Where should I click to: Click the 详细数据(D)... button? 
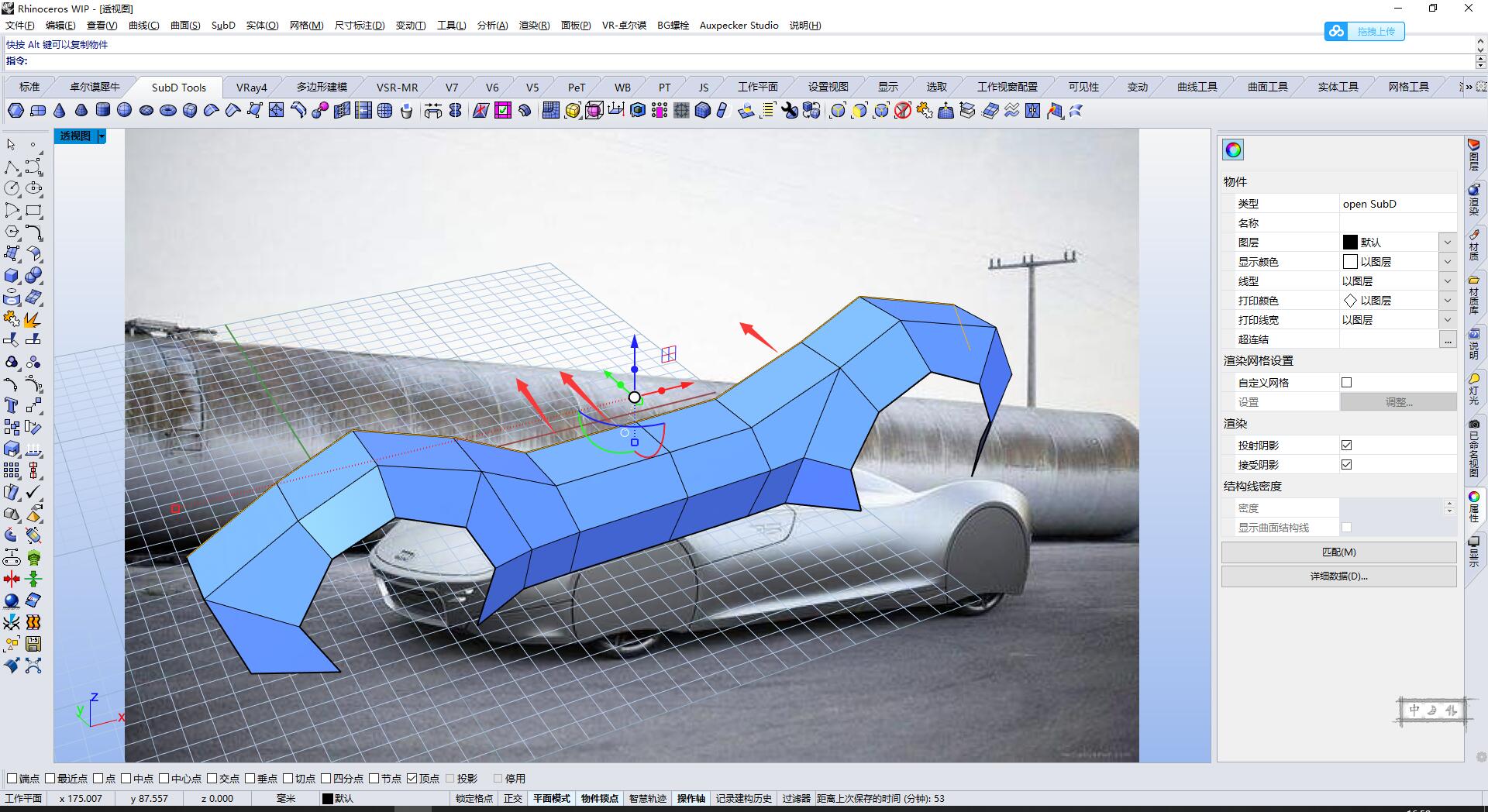point(1338,576)
